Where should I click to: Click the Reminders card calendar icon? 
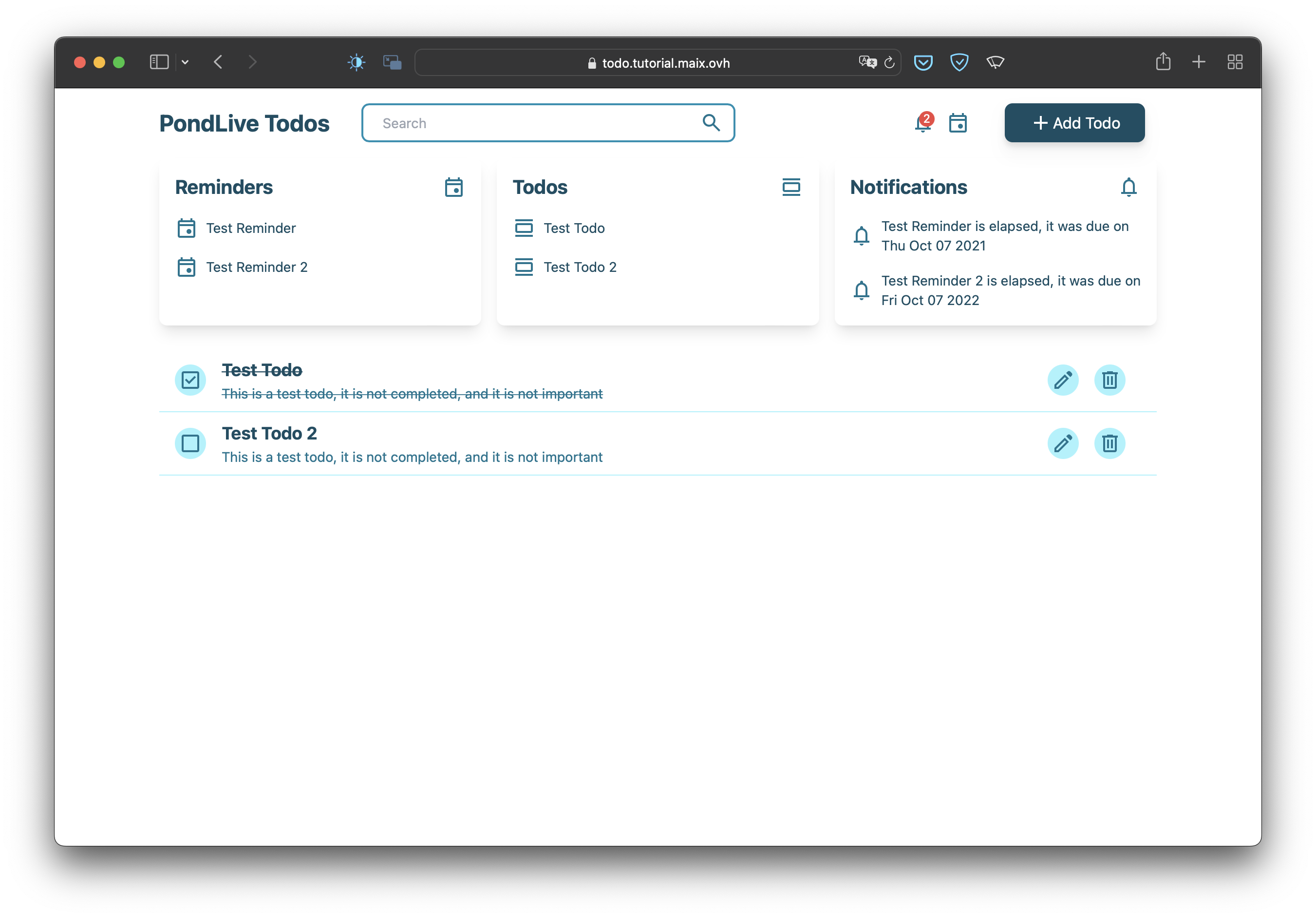pos(453,187)
